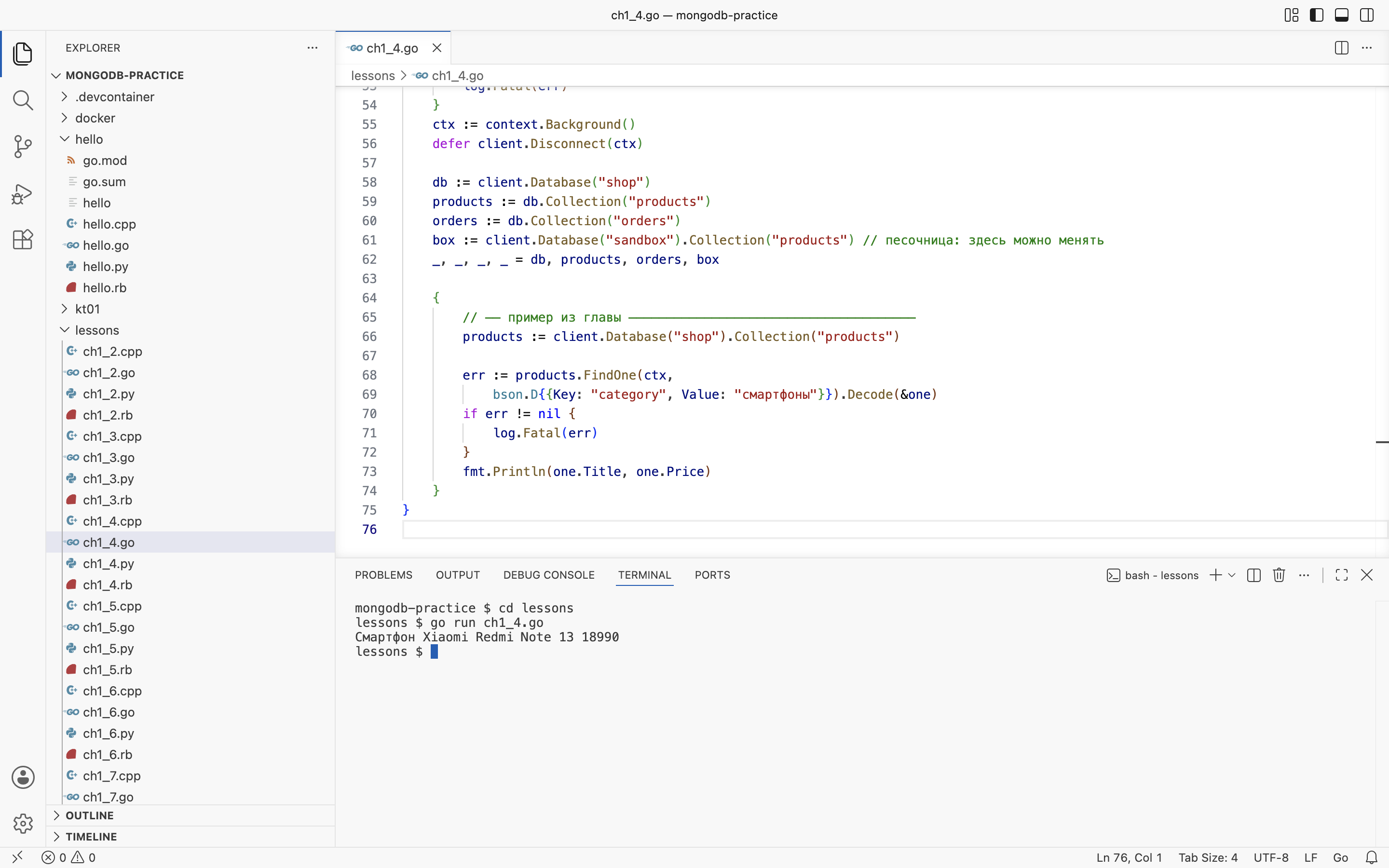Screen dimensions: 1389x868
Task: Maximize the terminal panel size
Action: click(x=1341, y=575)
